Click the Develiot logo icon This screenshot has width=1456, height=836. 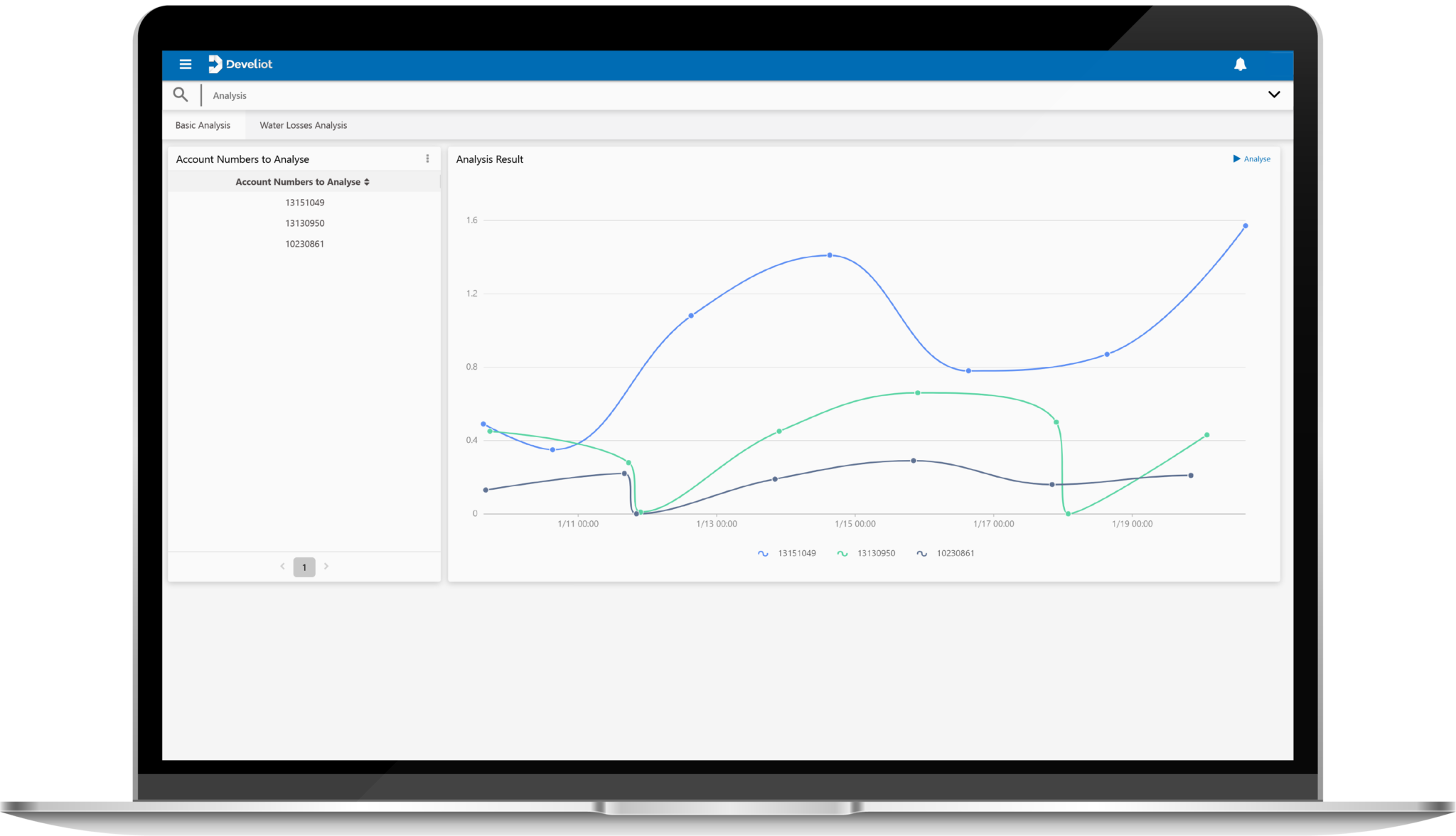point(215,64)
